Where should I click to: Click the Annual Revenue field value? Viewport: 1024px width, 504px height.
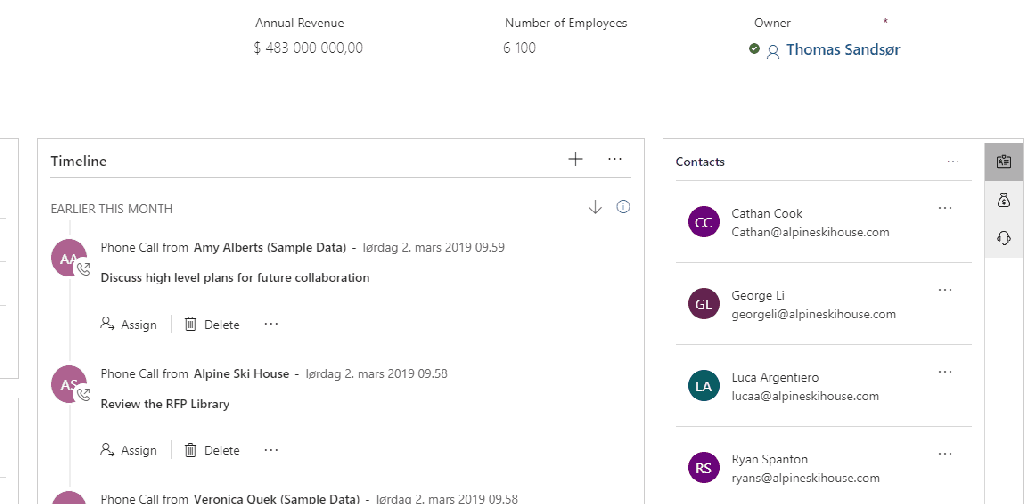pos(309,48)
